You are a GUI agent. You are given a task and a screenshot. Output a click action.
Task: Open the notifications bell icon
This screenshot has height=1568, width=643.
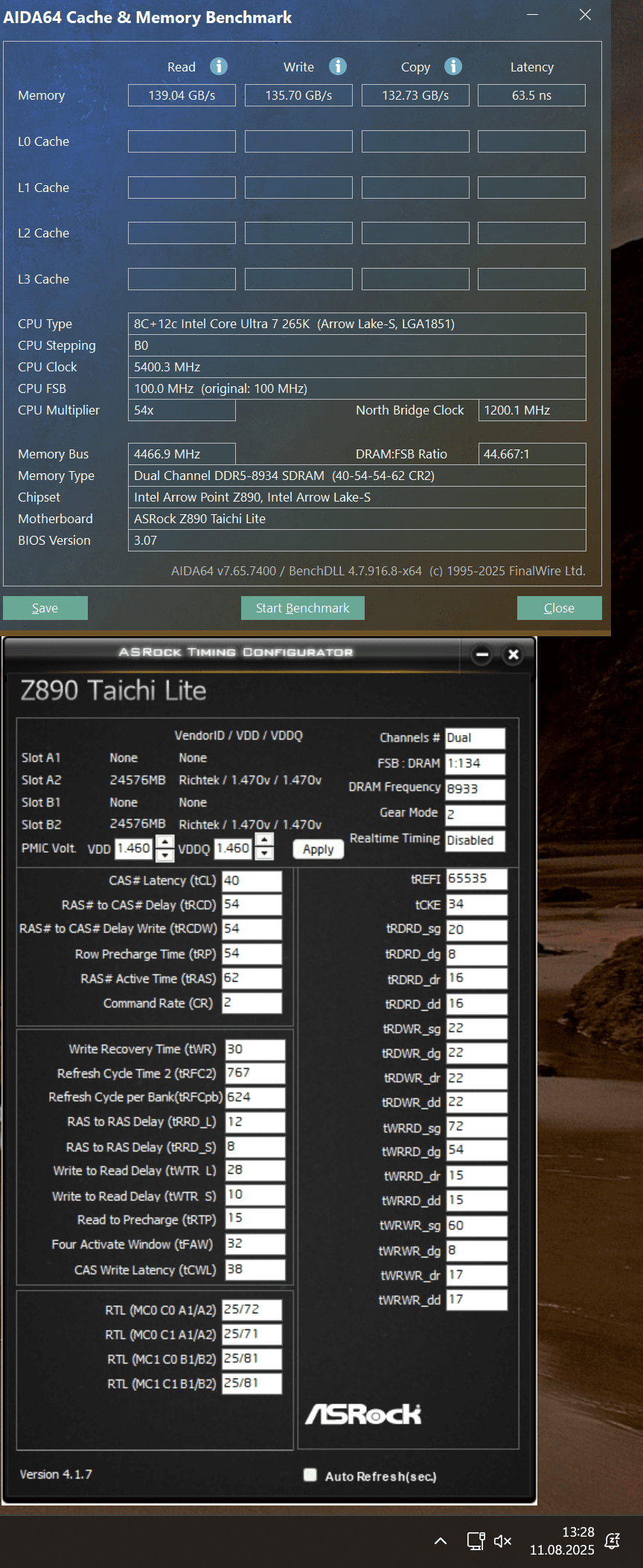612,1540
